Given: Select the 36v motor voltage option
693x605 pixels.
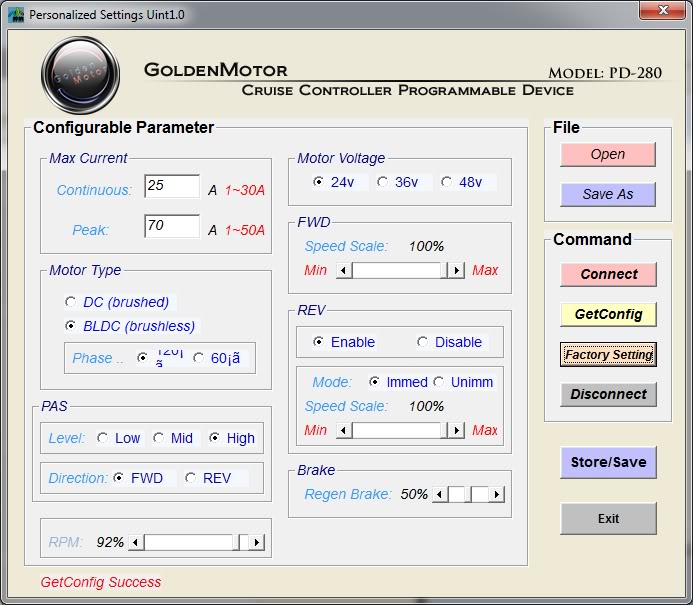Looking at the screenshot, I should (x=383, y=182).
